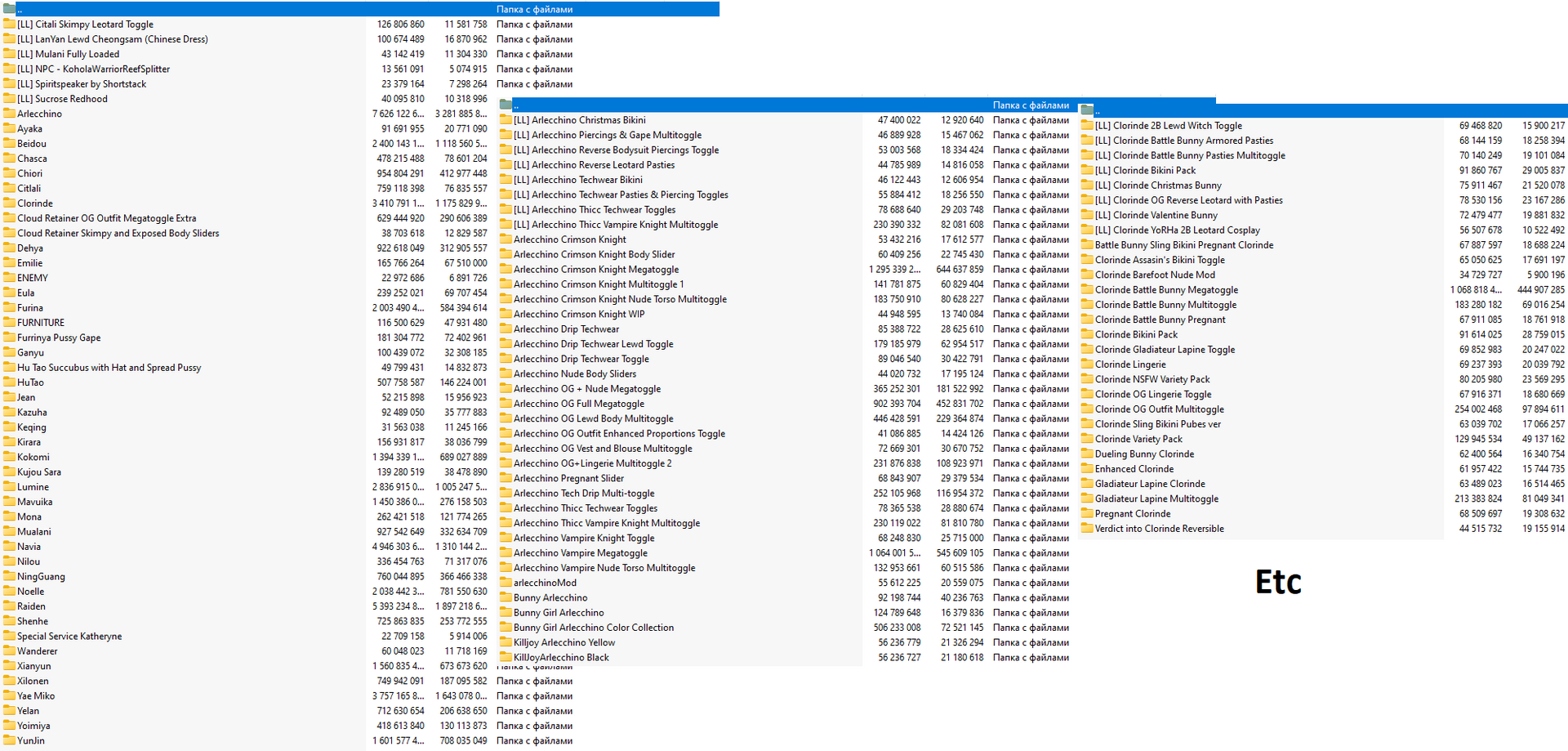
Task: Select [LL] Sucrose Redhood folder
Action: pyautogui.click(x=62, y=99)
